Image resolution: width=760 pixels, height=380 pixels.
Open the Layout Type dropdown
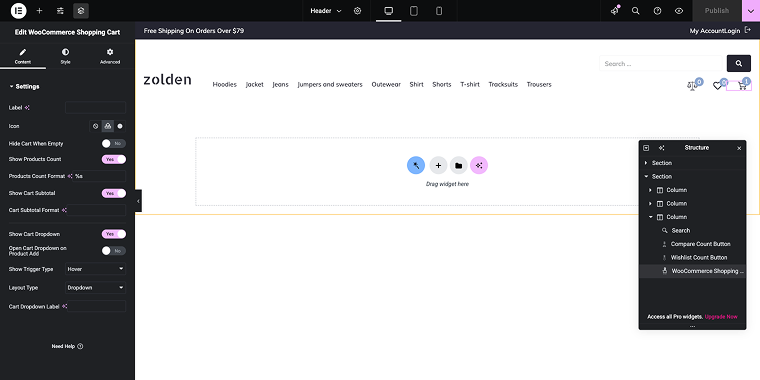[95, 287]
